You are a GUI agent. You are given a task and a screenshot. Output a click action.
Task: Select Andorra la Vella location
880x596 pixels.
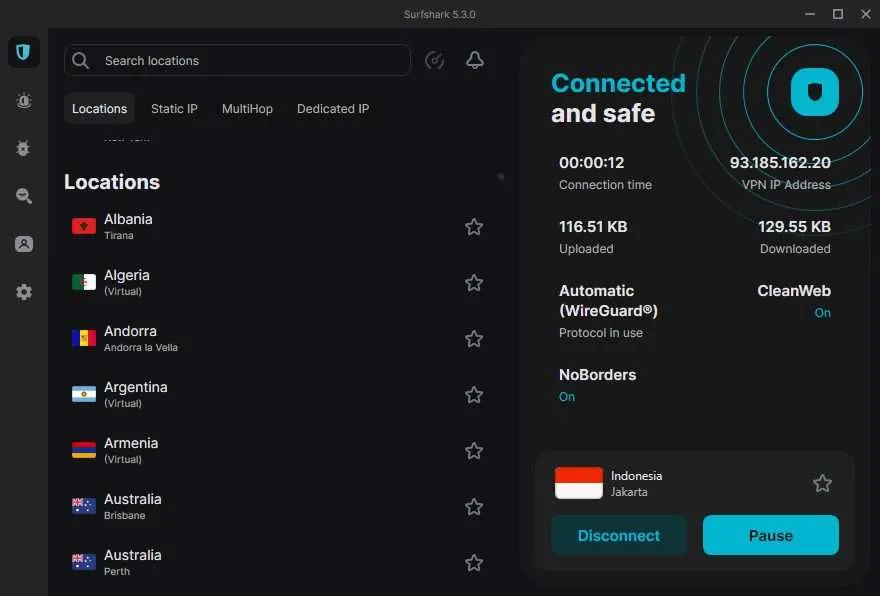click(x=278, y=339)
